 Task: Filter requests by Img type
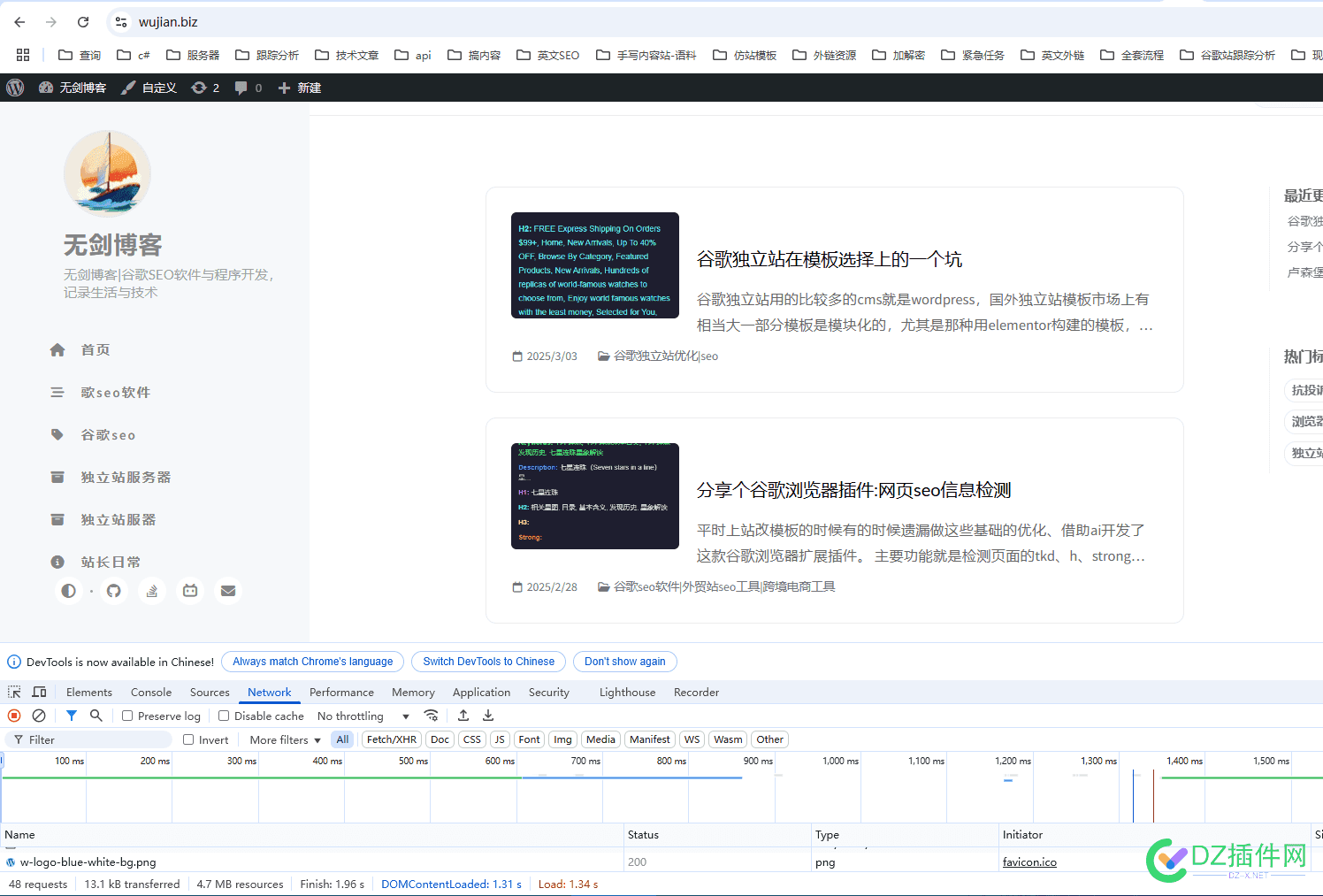[x=563, y=739]
